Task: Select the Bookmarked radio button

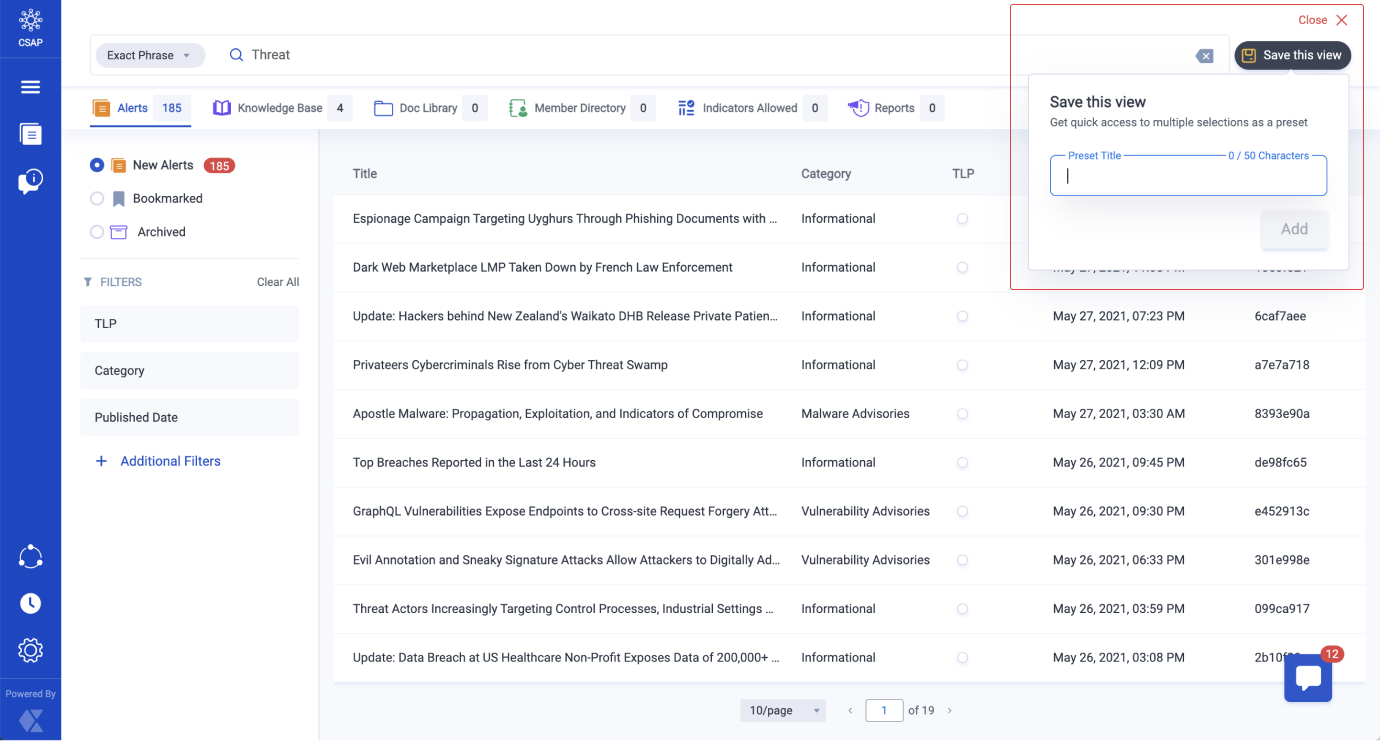Action: [x=97, y=199]
